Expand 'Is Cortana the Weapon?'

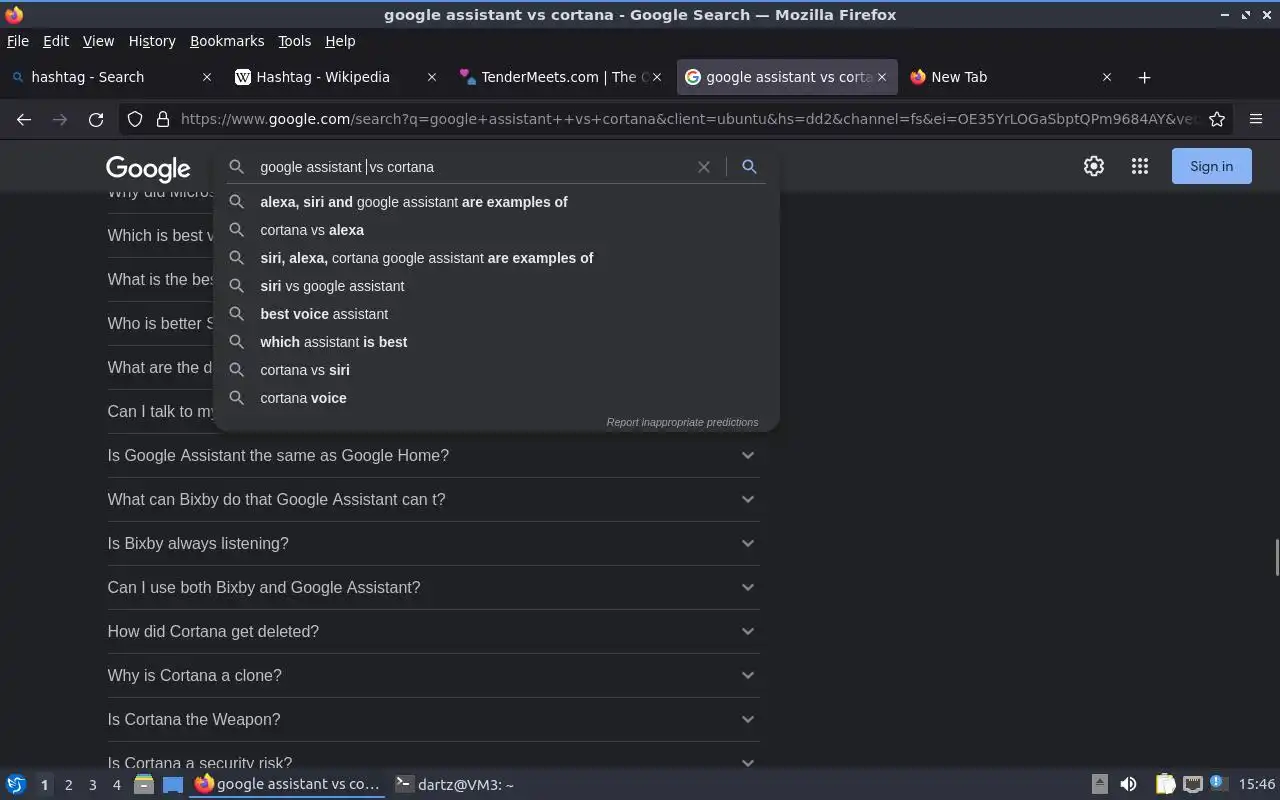pyautogui.click(x=433, y=719)
